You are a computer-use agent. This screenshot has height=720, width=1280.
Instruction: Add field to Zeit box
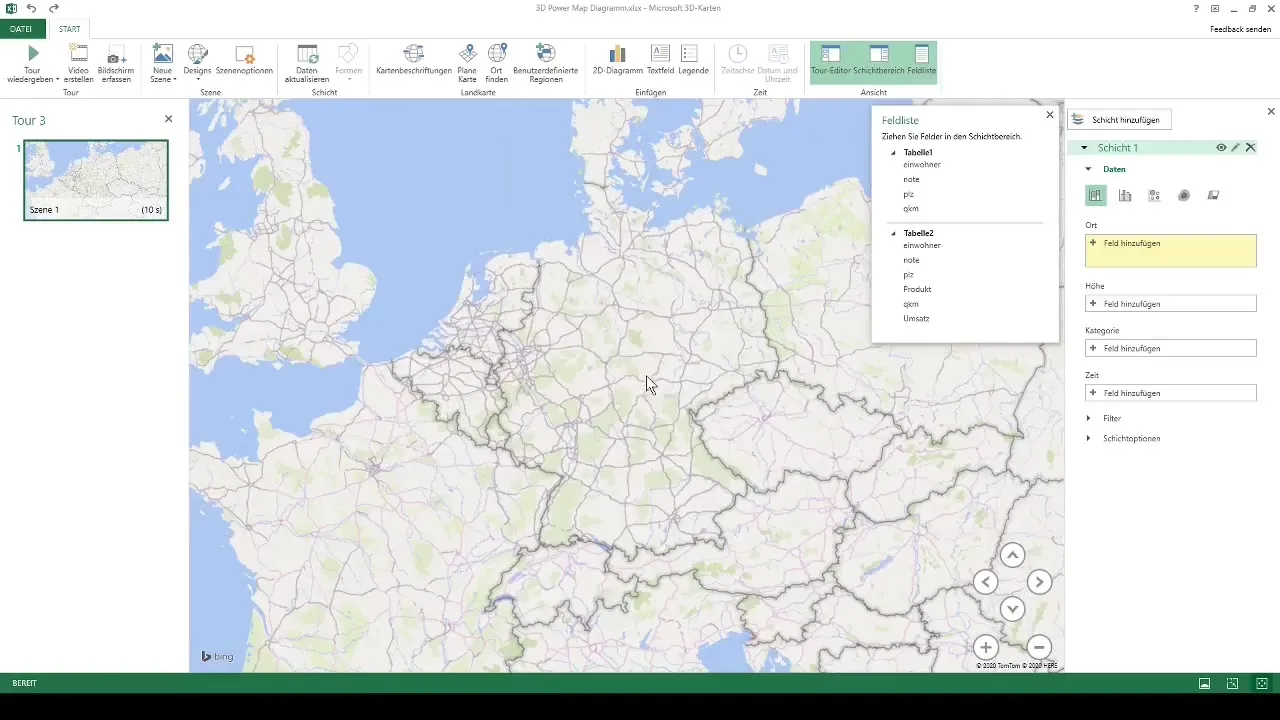(x=1170, y=393)
